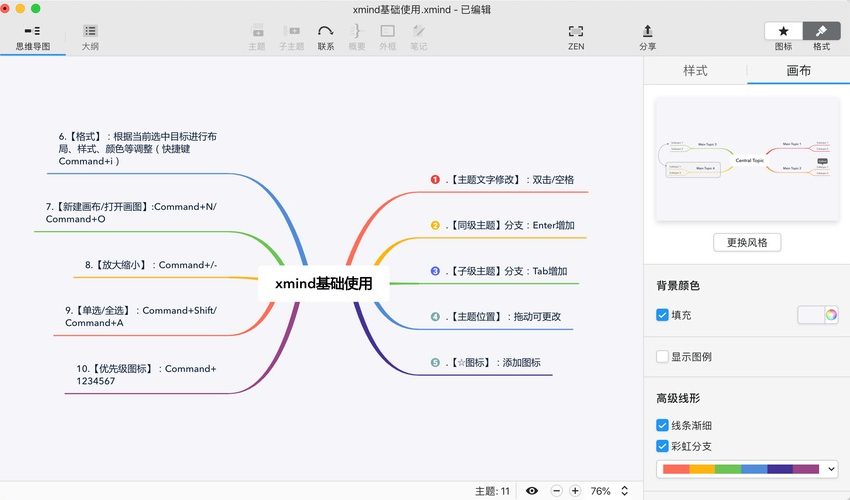Click the 笔记 notes icon
The image size is (850, 500).
tap(418, 31)
